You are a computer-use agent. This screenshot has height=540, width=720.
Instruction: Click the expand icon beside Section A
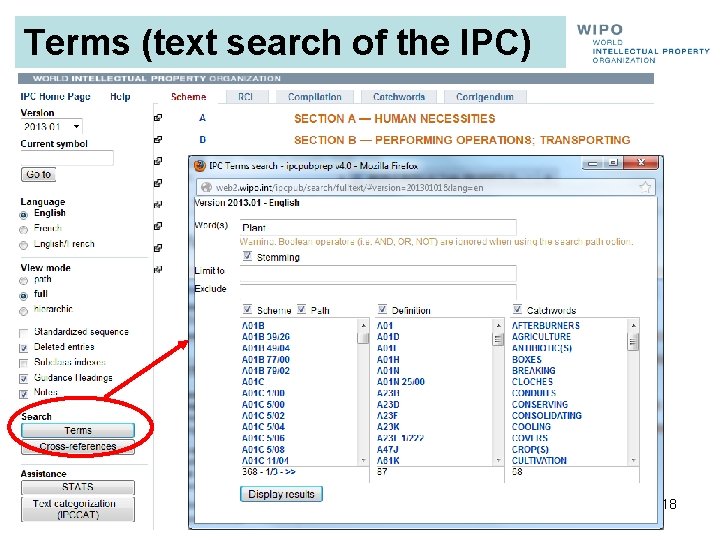158,118
